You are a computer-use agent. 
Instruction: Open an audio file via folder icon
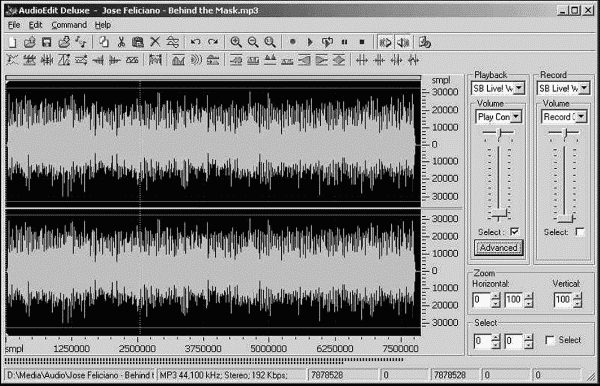[x=29, y=42]
